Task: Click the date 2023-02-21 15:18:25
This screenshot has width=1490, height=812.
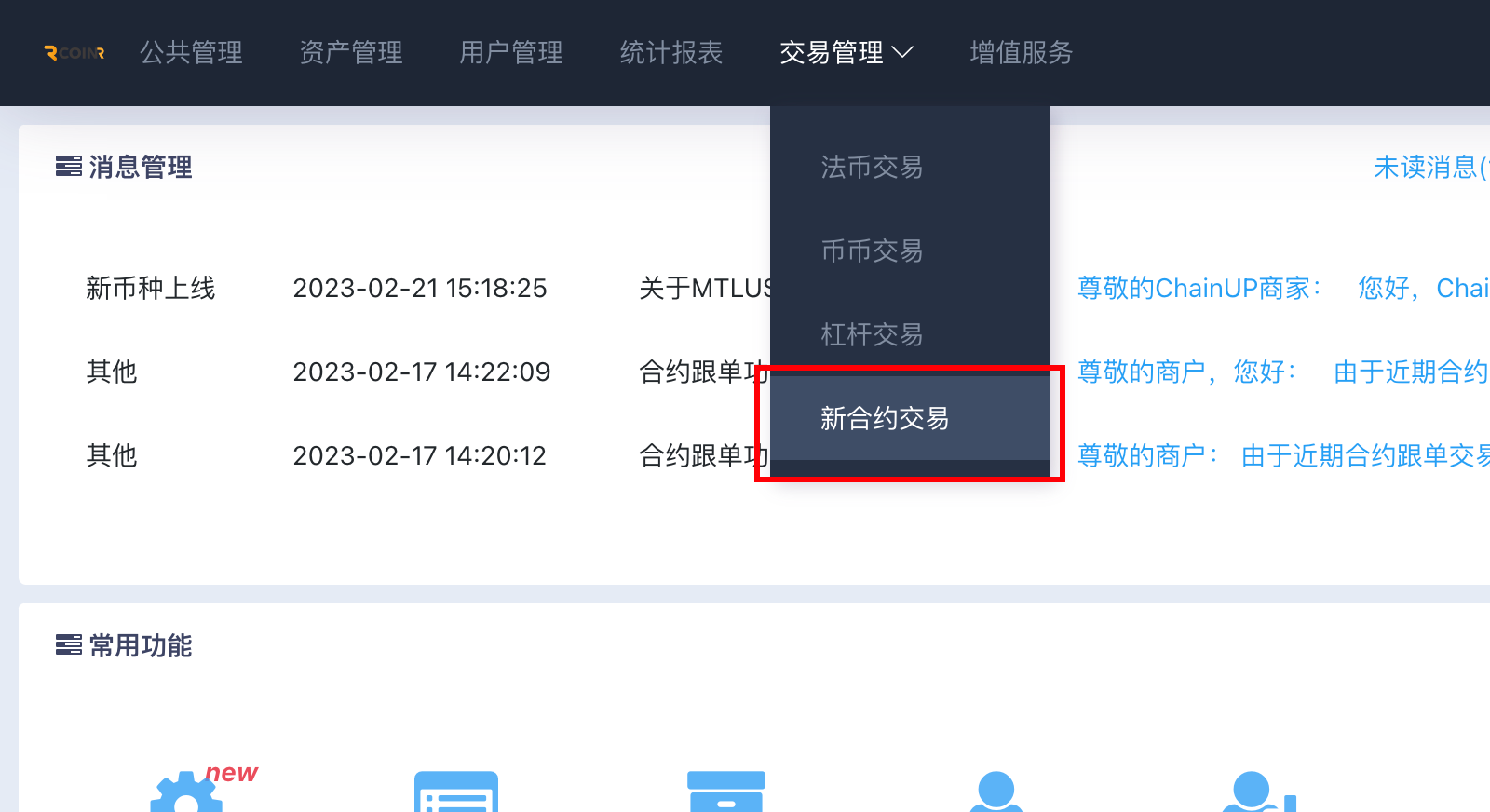Action: click(x=420, y=288)
